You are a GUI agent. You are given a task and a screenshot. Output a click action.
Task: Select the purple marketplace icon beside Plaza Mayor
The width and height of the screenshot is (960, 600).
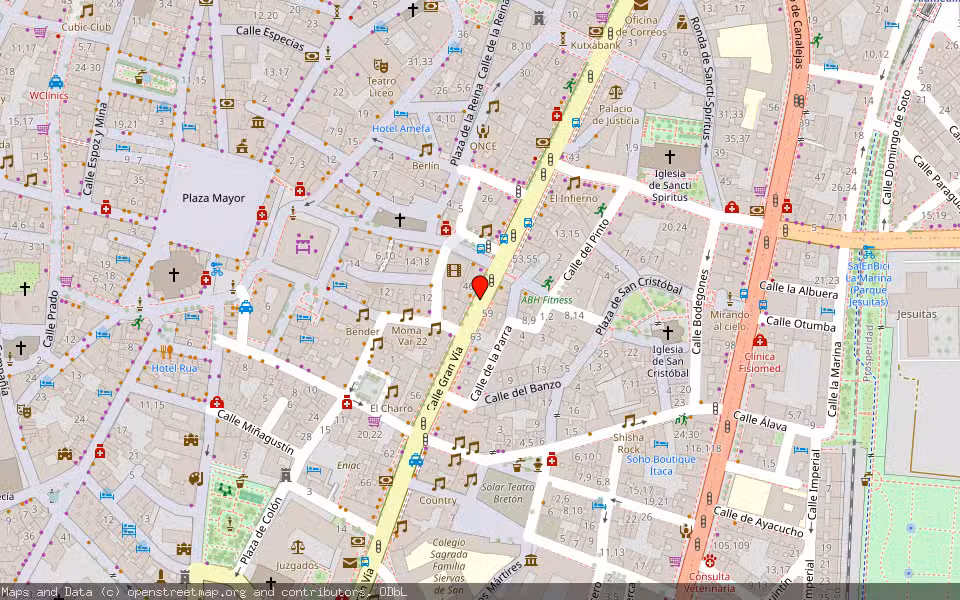[x=303, y=246]
